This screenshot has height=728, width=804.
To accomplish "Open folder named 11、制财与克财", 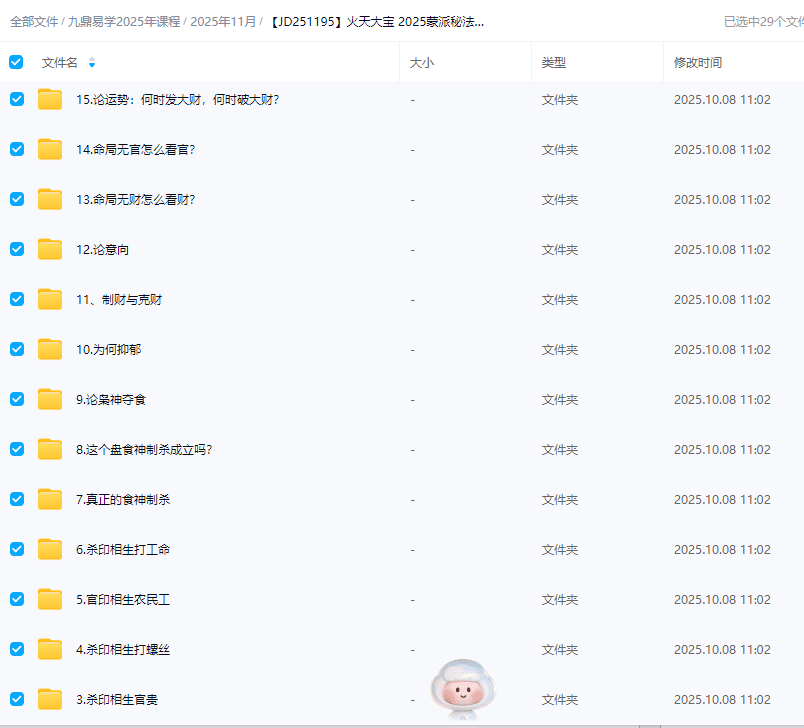I will [x=119, y=300].
